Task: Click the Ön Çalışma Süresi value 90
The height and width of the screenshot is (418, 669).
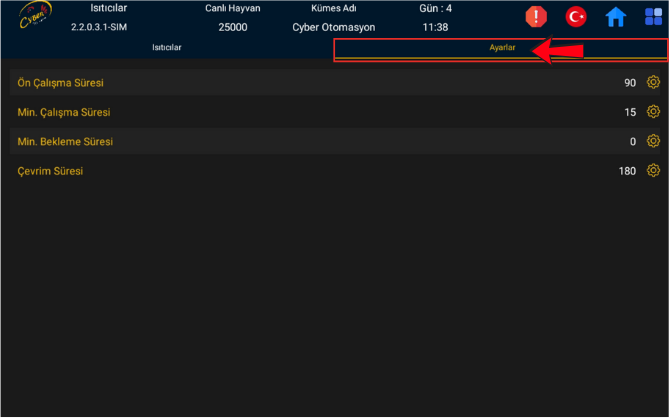Action: tap(629, 83)
